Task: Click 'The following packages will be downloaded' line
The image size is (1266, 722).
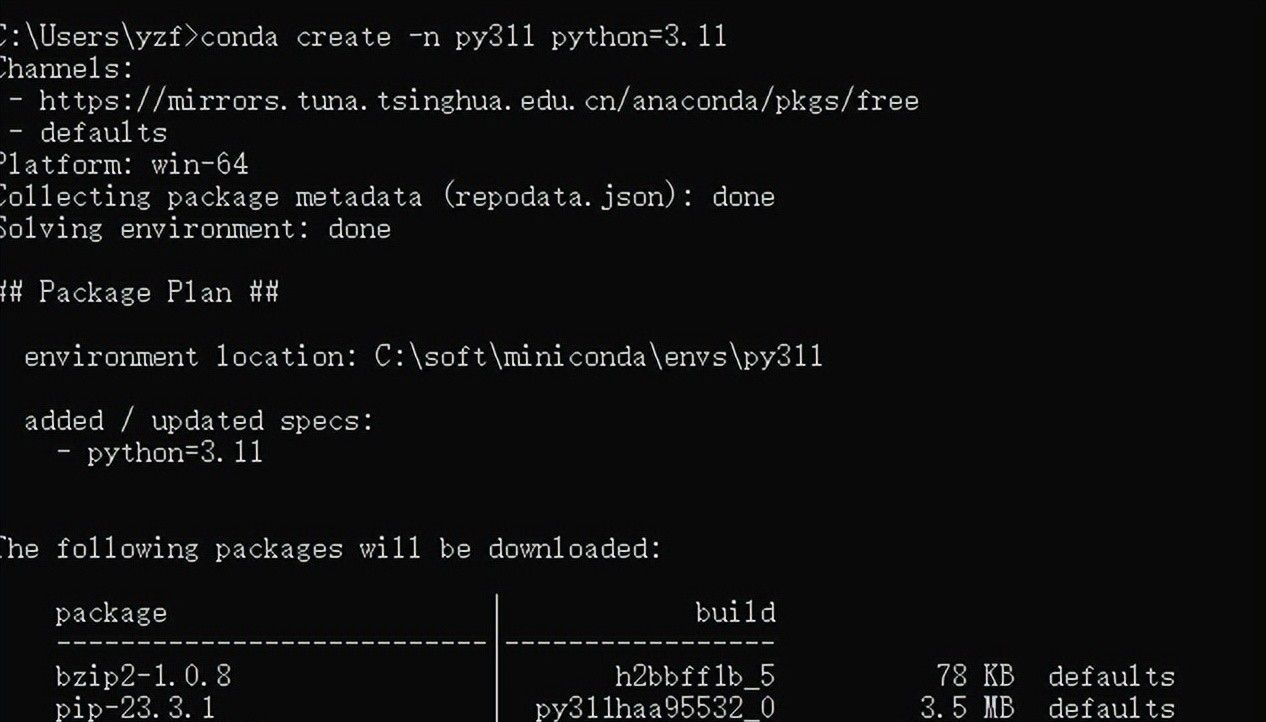Action: [330, 549]
